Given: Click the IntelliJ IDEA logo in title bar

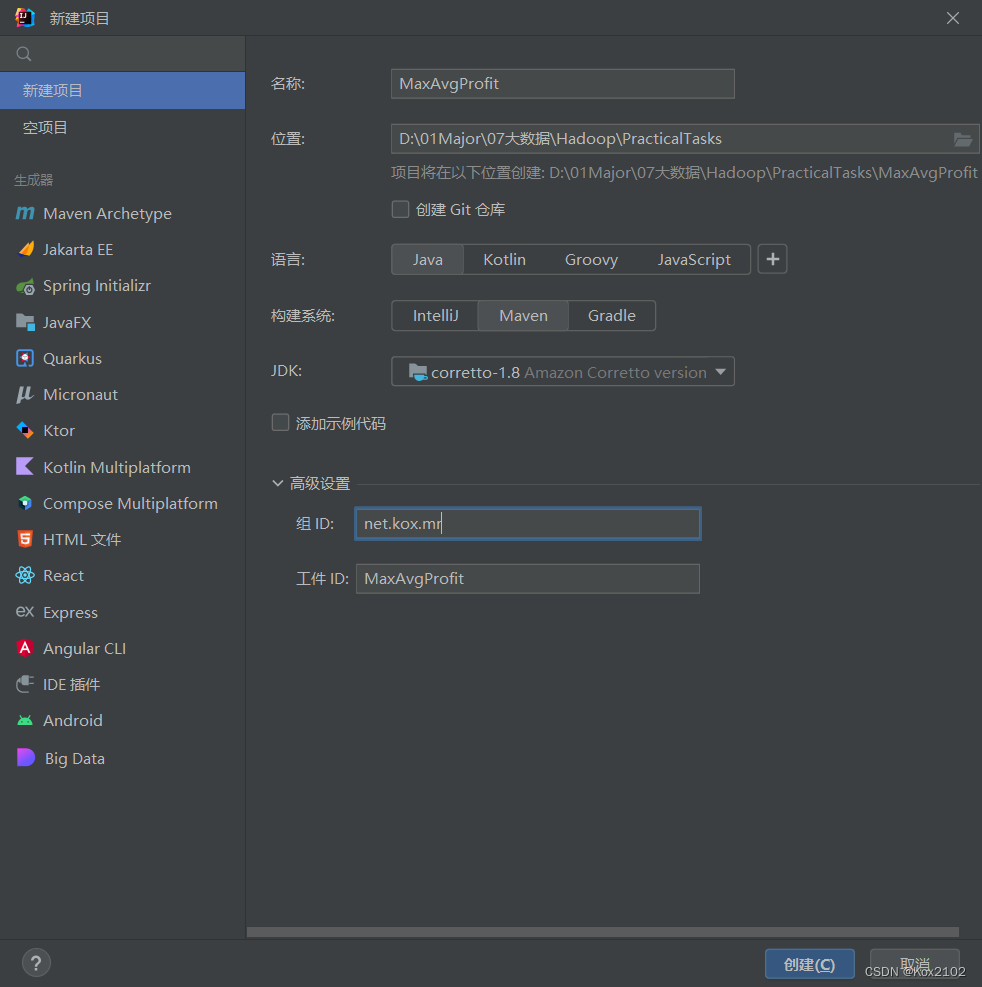Looking at the screenshot, I should 25,18.
